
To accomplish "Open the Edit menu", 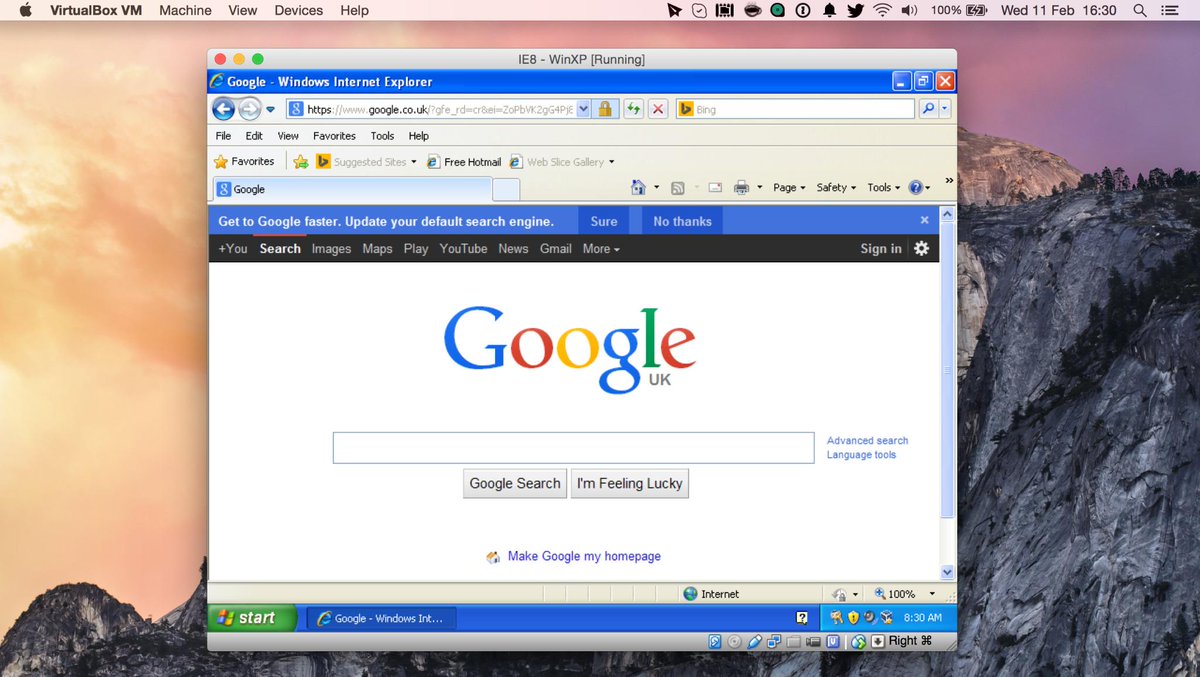I will 254,136.
